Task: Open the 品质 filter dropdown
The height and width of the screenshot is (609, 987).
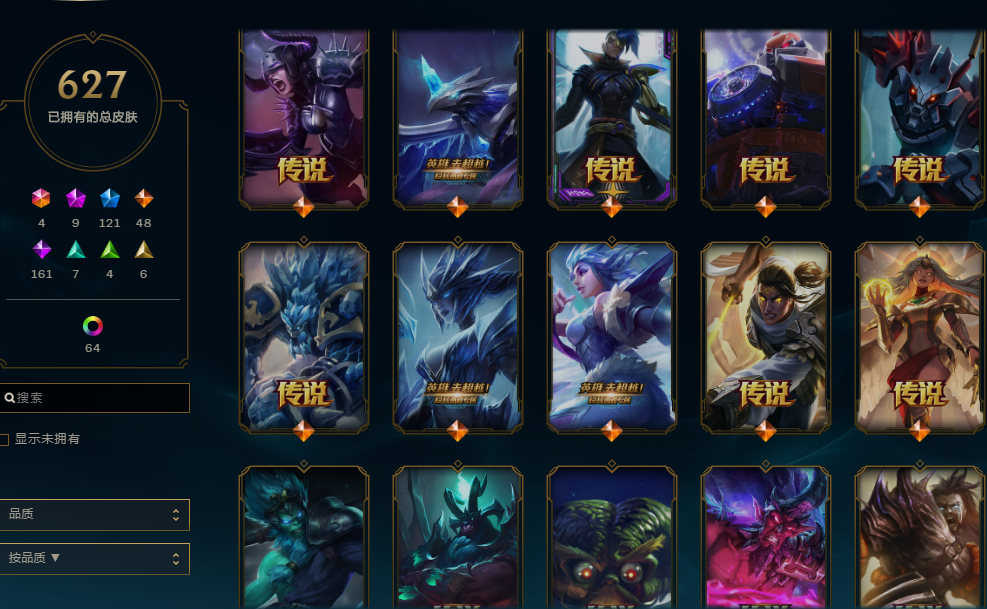Action: [x=94, y=515]
